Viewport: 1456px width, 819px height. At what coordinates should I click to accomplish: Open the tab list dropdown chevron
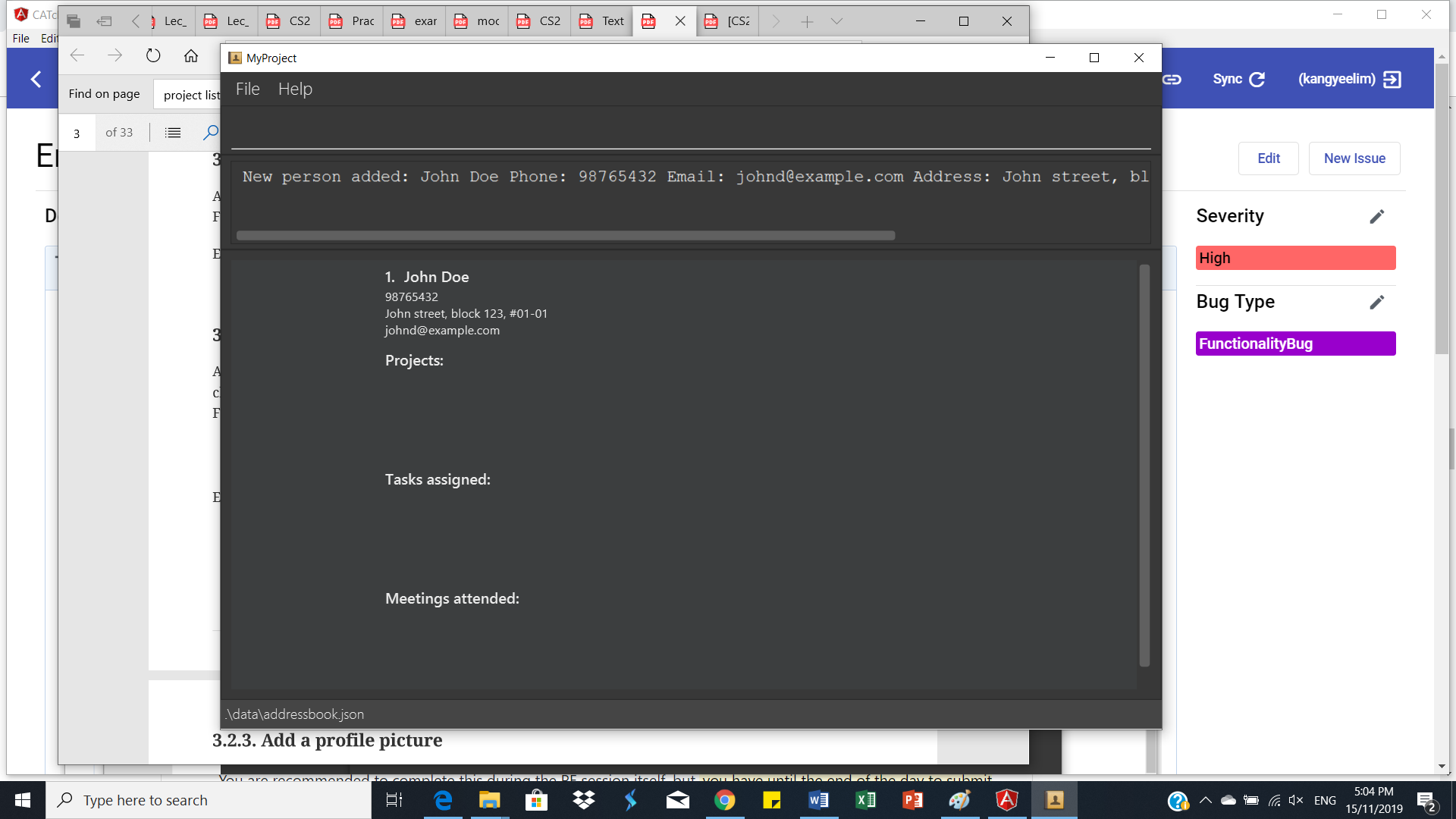coord(836,21)
